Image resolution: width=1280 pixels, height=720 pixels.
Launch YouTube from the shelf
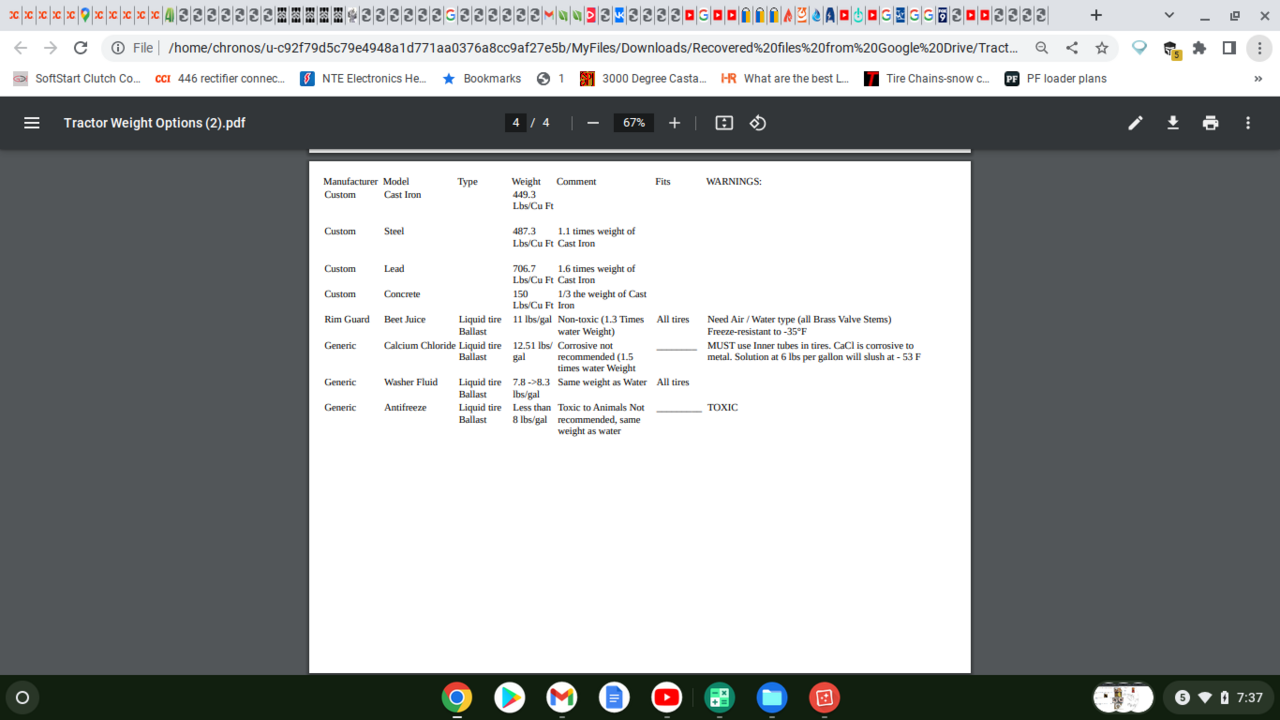(666, 697)
